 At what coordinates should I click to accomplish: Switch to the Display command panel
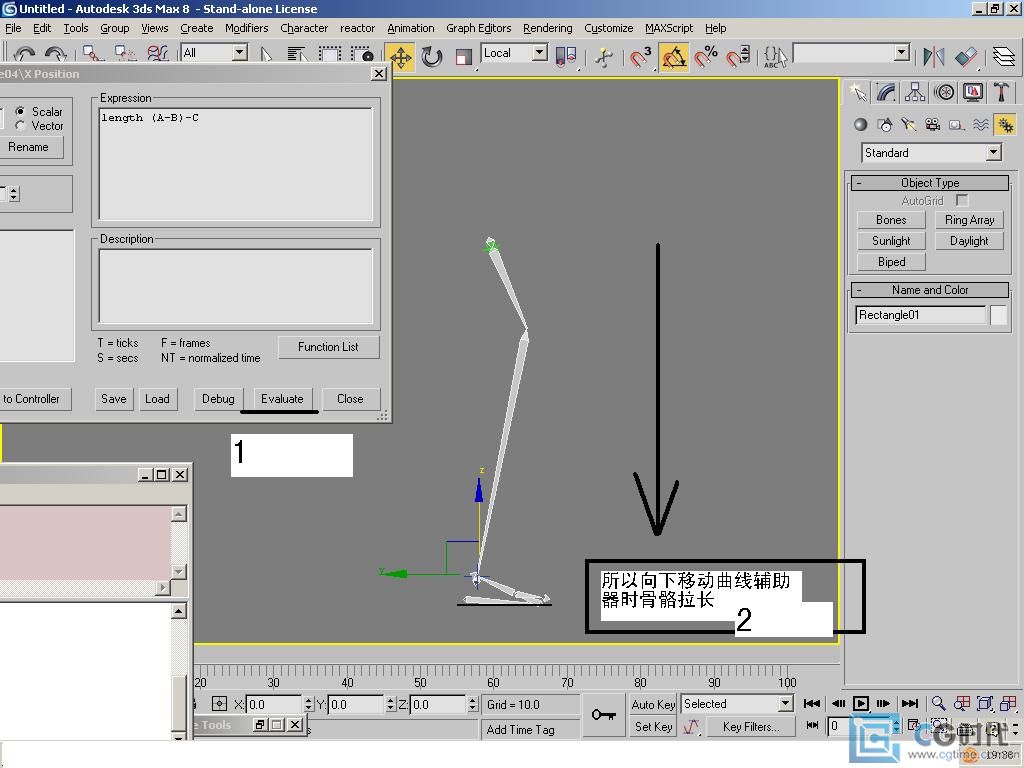tap(973, 92)
